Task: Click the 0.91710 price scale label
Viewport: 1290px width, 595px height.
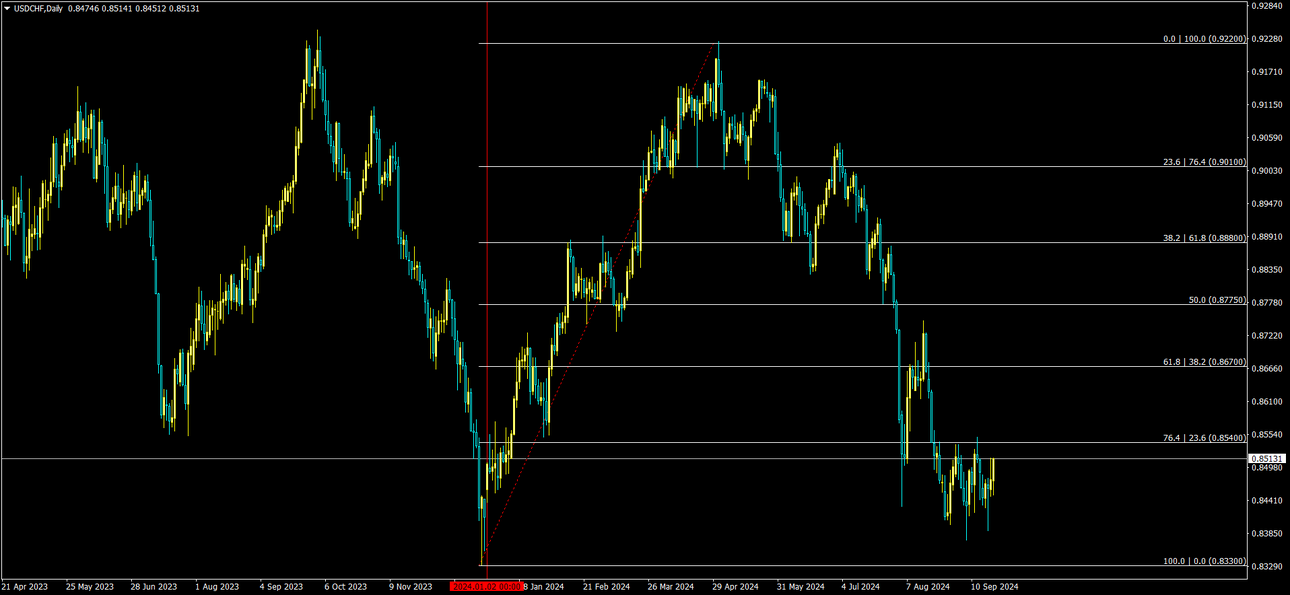Action: click(1266, 72)
